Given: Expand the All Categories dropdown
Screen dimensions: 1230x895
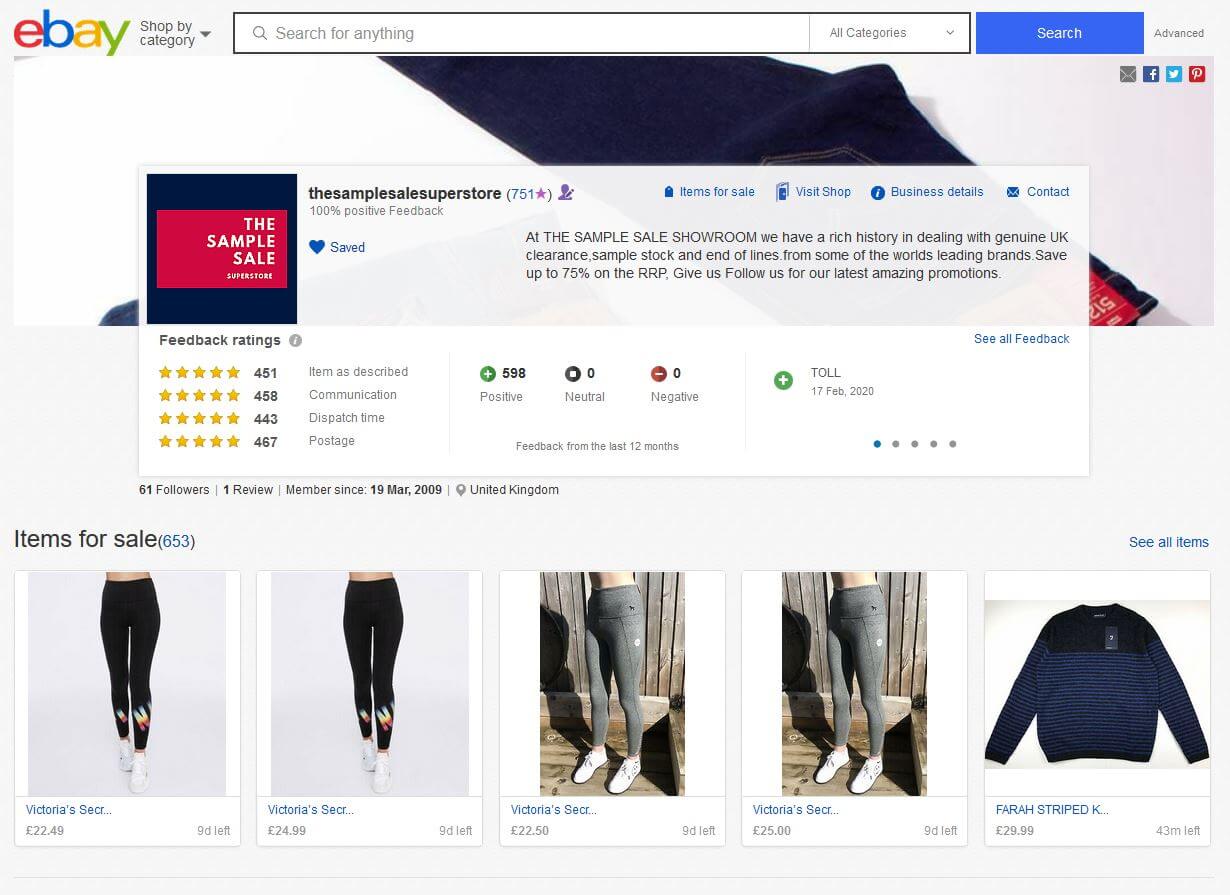Looking at the screenshot, I should pos(888,32).
